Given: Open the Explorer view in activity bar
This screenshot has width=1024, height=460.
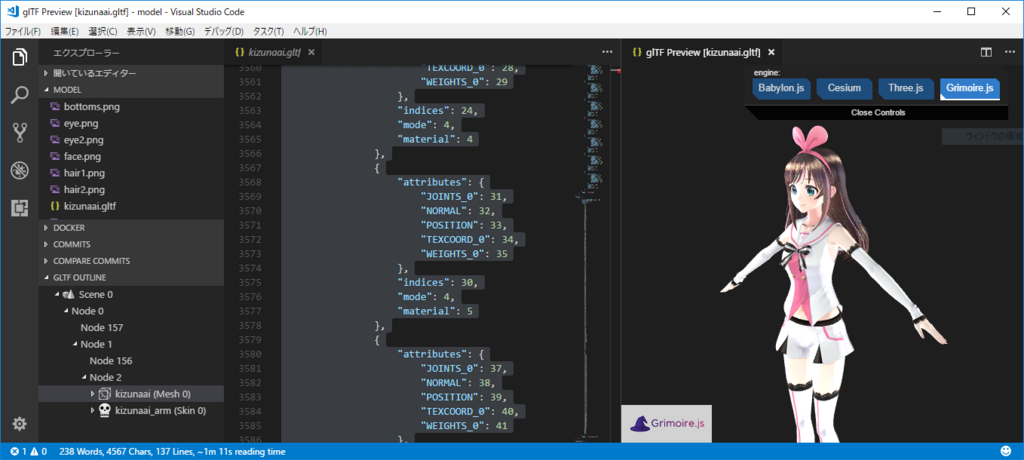Looking at the screenshot, I should [x=20, y=58].
